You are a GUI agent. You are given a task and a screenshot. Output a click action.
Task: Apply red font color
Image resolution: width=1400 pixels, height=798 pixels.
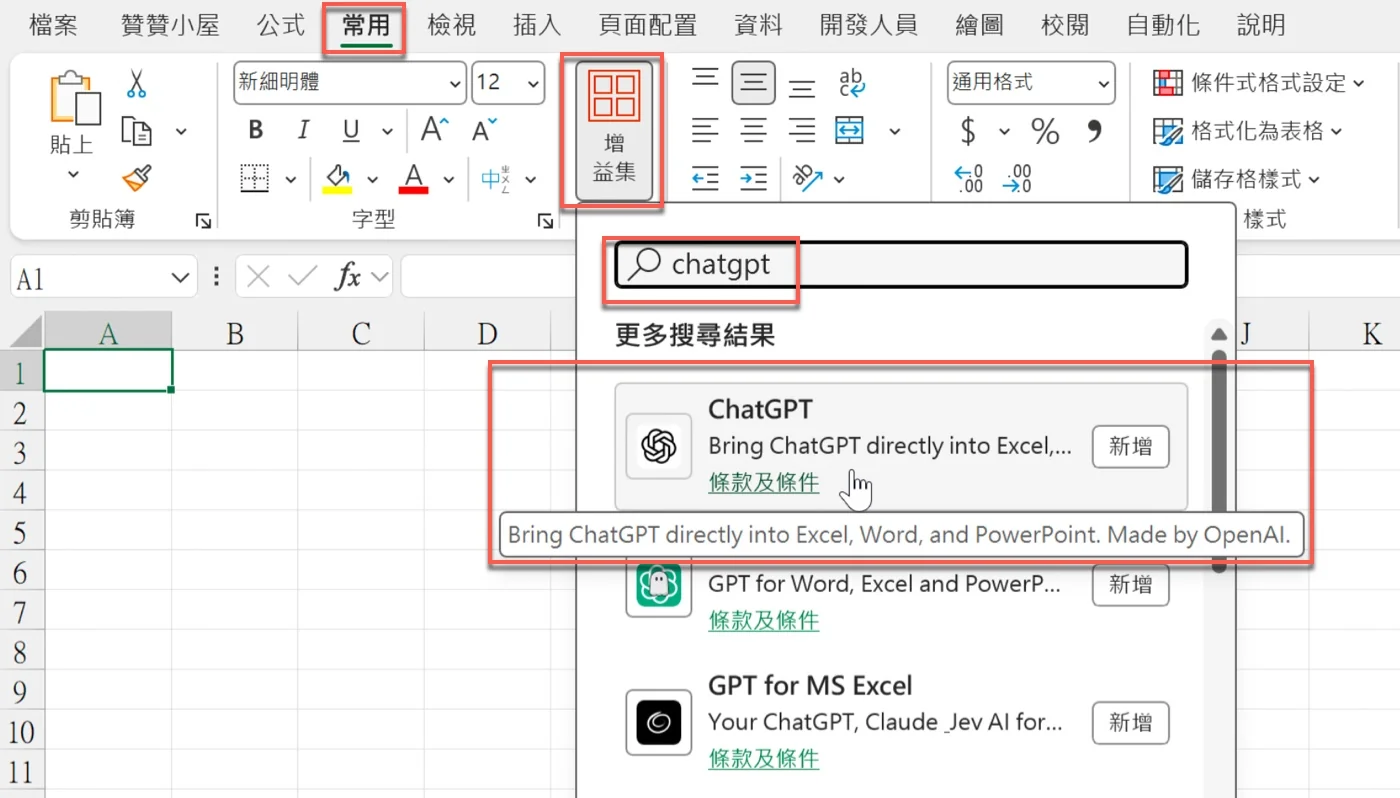coord(413,178)
